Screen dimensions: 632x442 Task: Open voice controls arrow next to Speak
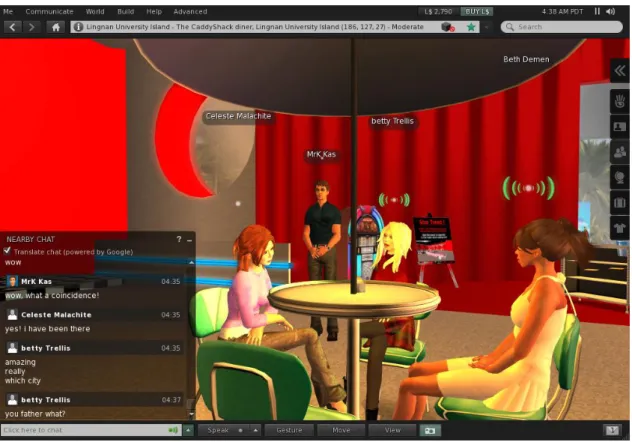coord(255,430)
